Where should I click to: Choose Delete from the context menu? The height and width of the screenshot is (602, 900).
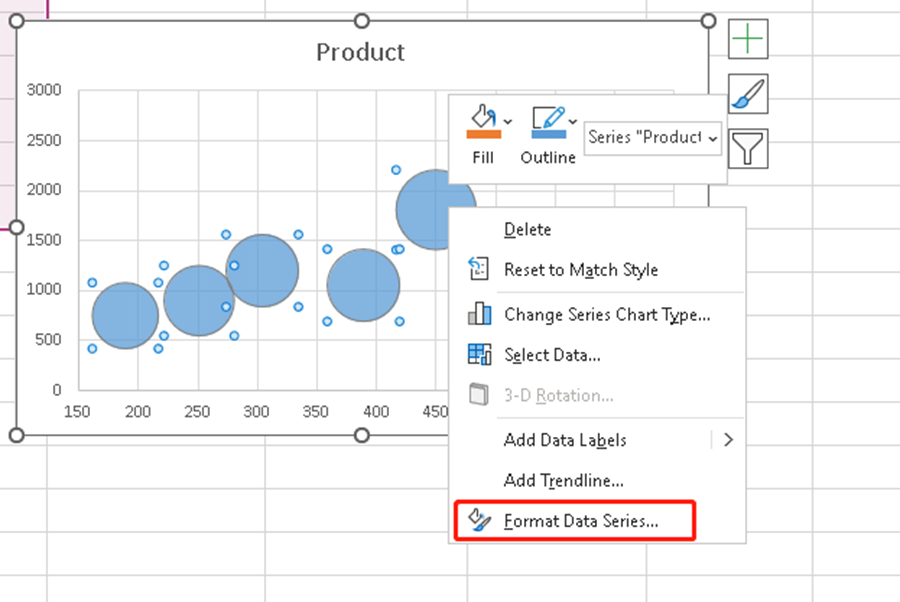tap(597, 230)
